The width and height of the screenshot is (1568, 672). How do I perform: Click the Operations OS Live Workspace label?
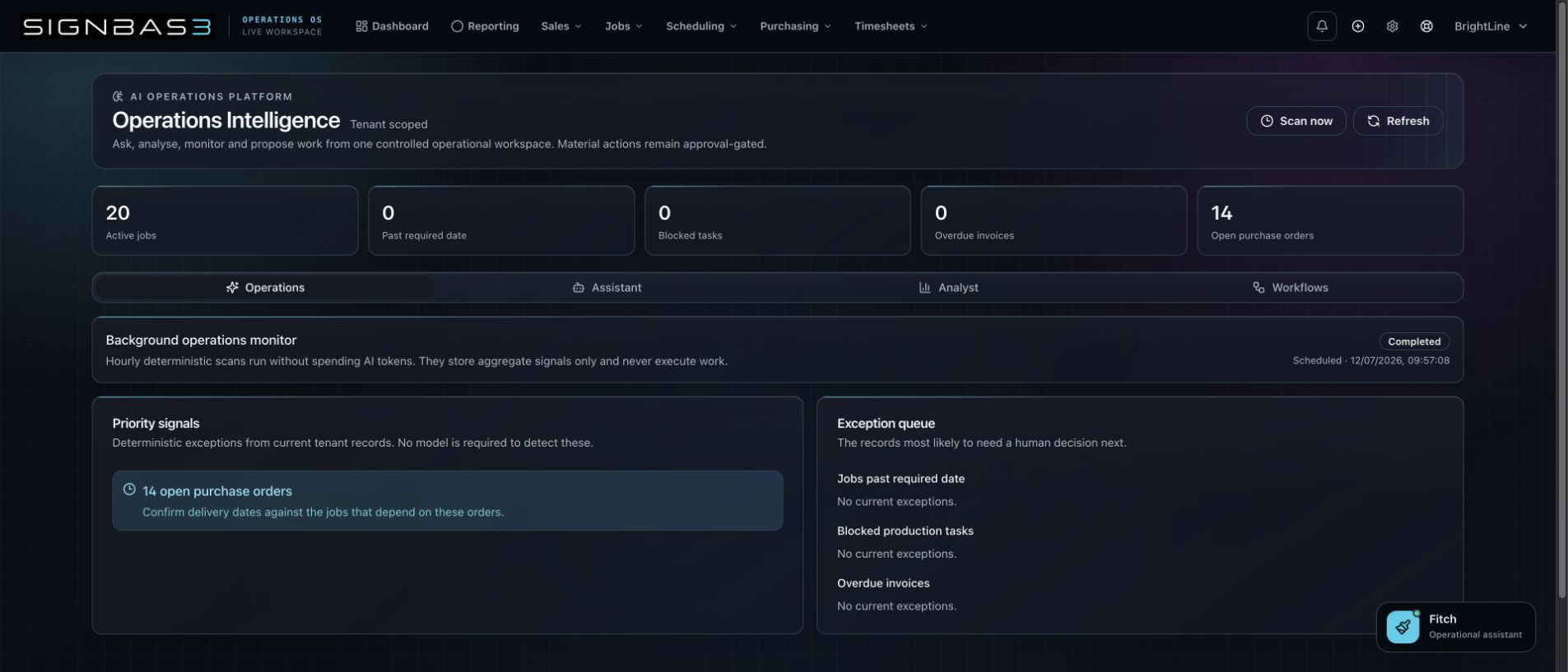pyautogui.click(x=282, y=25)
